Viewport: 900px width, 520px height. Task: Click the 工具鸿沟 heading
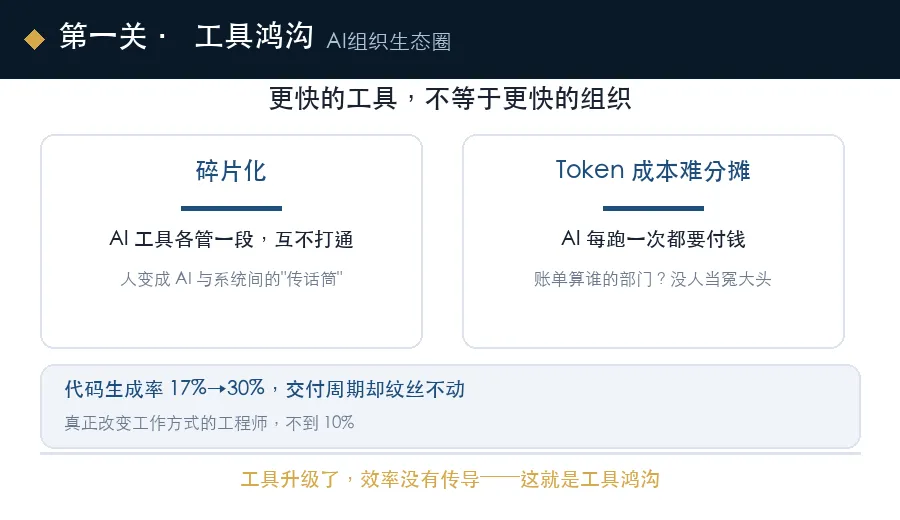click(254, 36)
